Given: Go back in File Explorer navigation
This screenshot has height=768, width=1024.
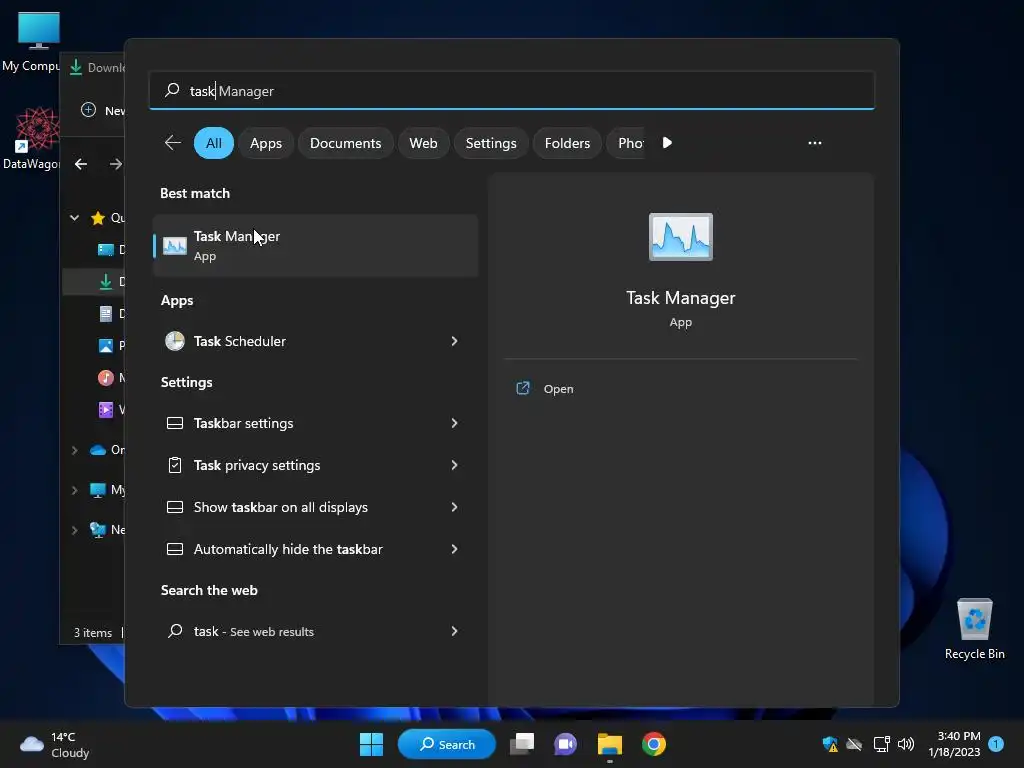Looking at the screenshot, I should click(x=81, y=164).
